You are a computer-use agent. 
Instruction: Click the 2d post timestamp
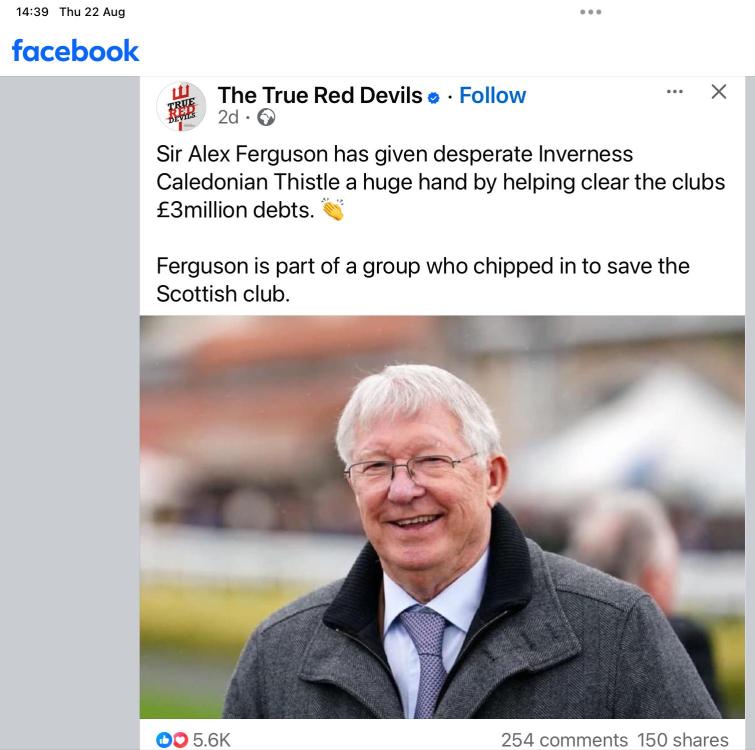[x=228, y=117]
